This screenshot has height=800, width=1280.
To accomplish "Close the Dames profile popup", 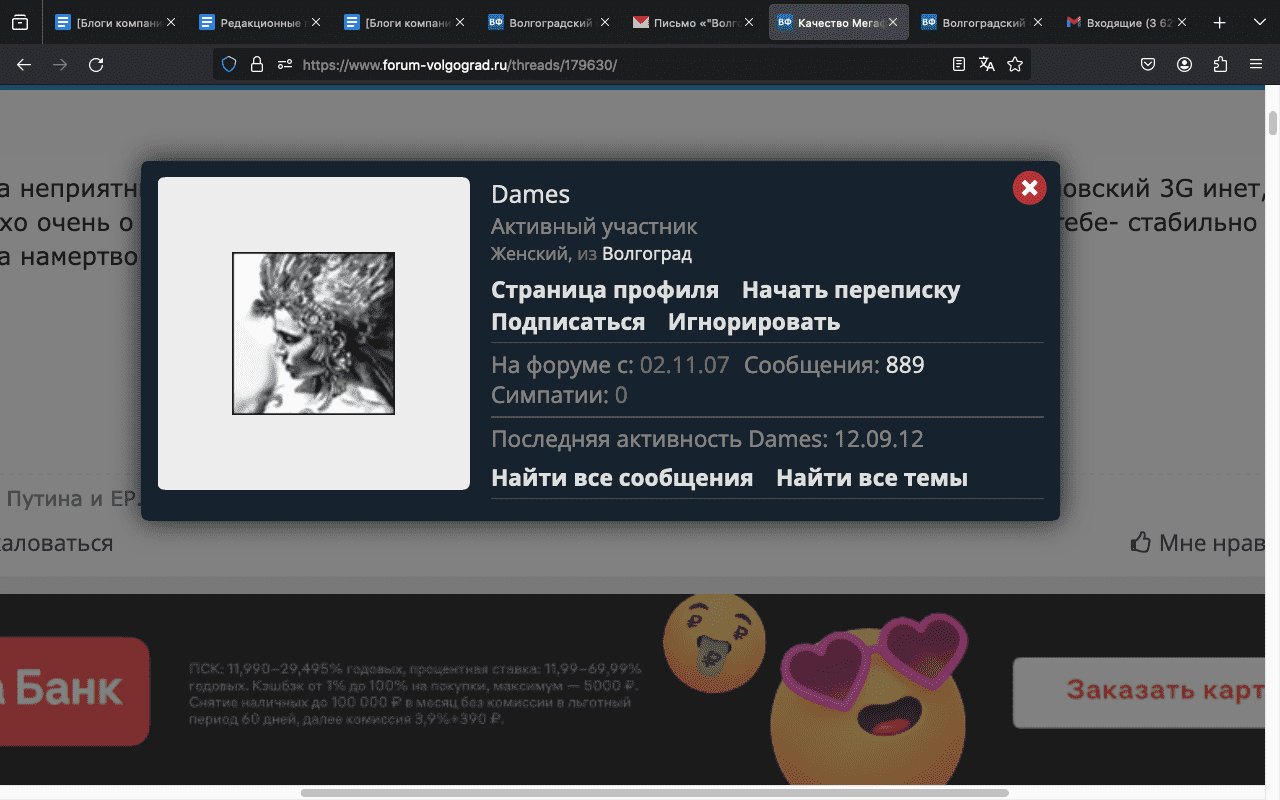I will tap(1029, 188).
